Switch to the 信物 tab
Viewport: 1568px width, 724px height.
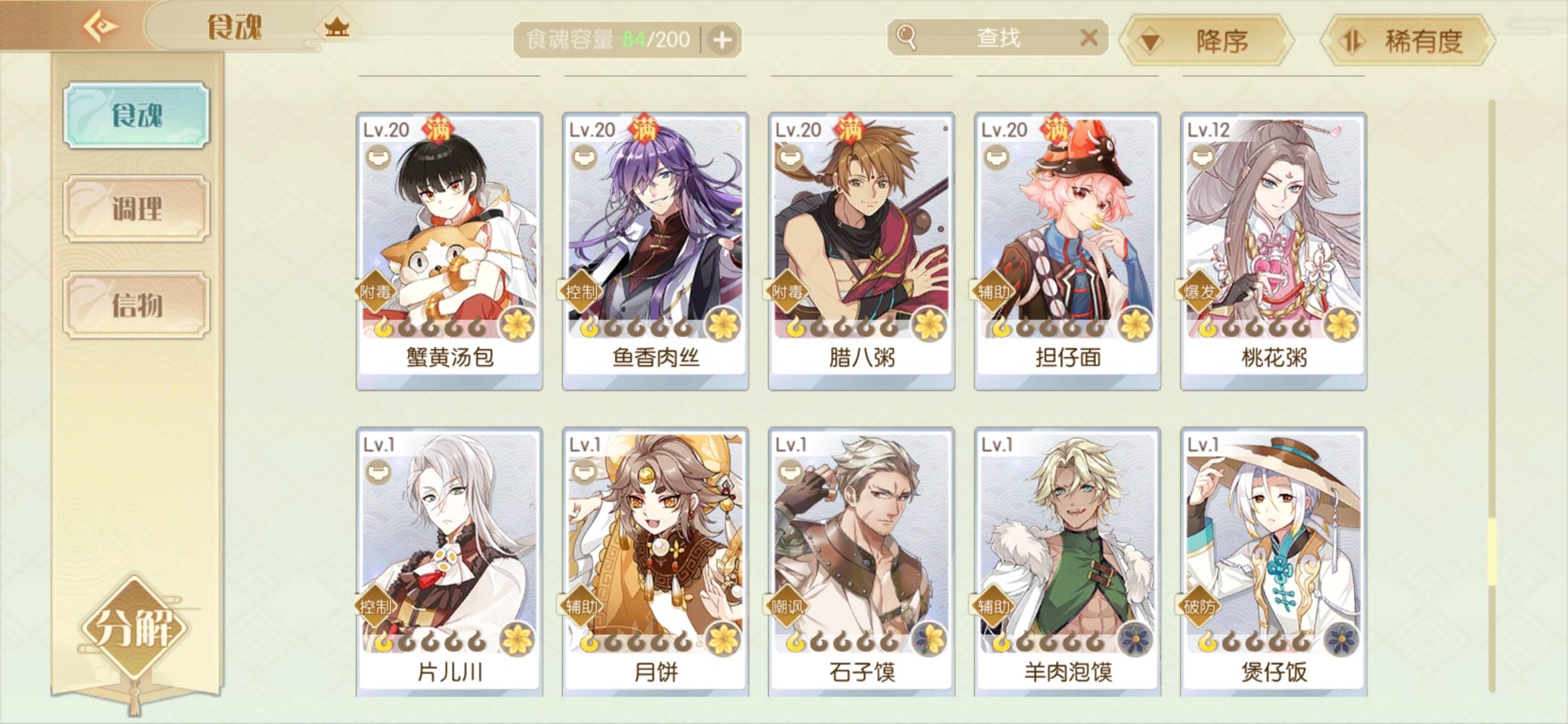tap(137, 304)
